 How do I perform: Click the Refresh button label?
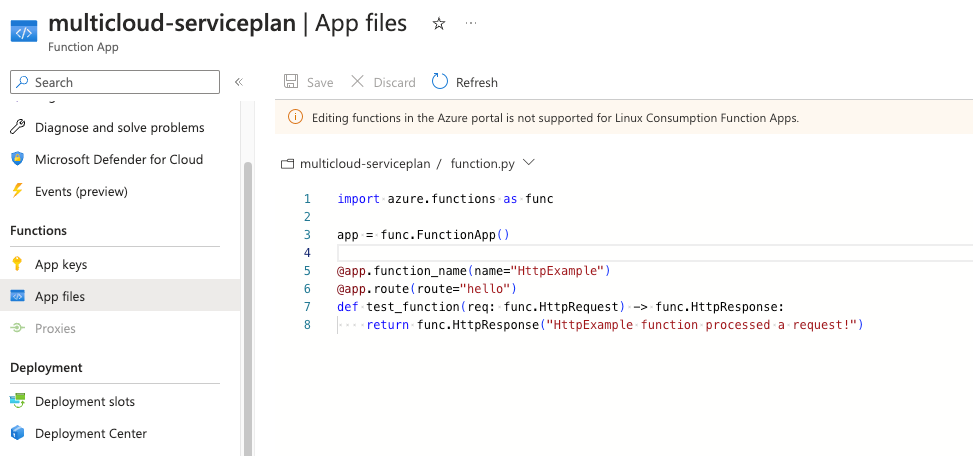477,83
